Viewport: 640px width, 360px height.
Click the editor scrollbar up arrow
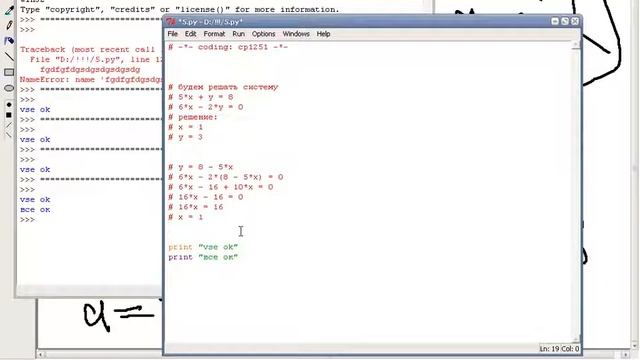tap(576, 45)
